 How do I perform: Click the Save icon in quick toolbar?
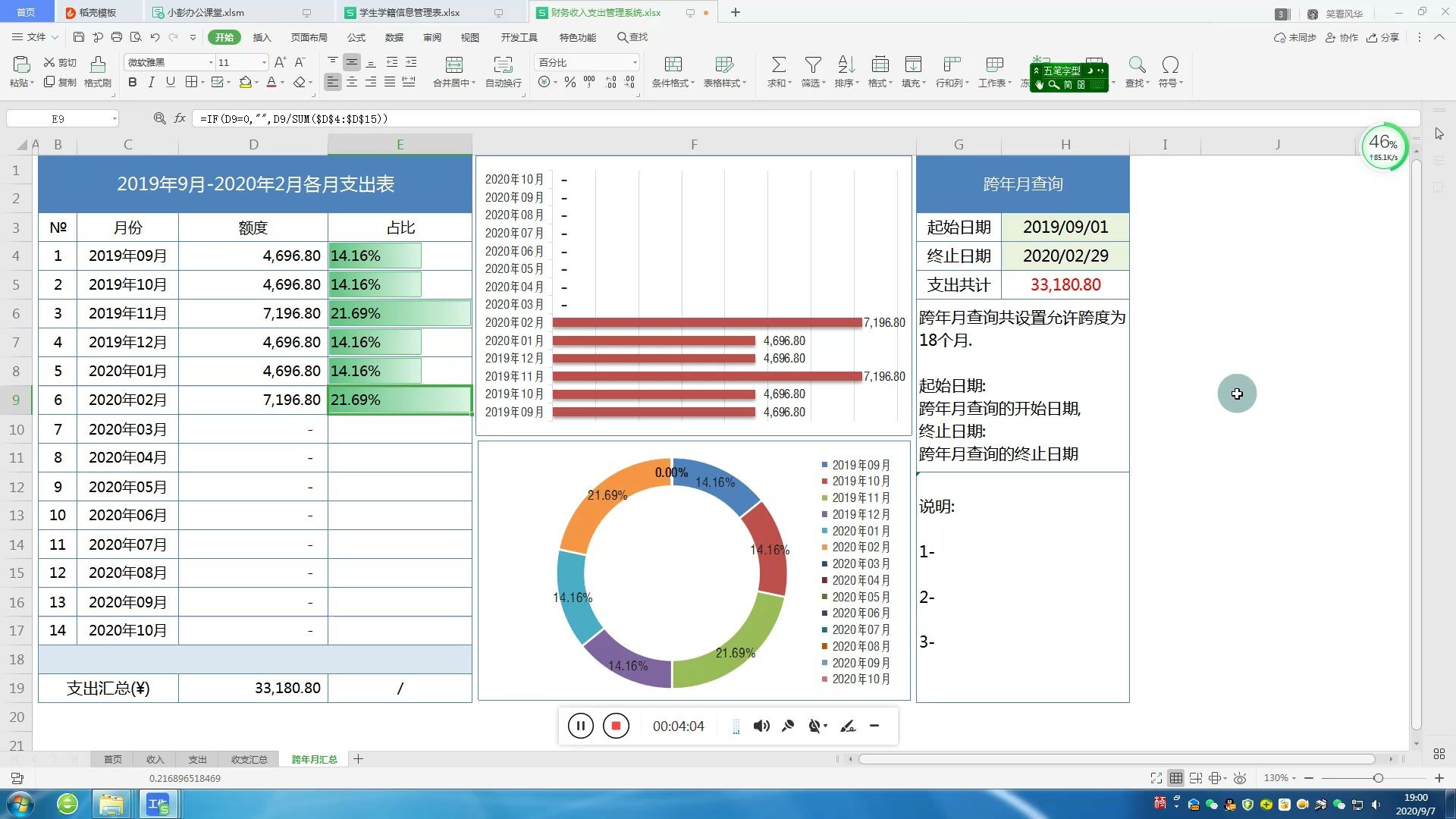click(x=79, y=37)
